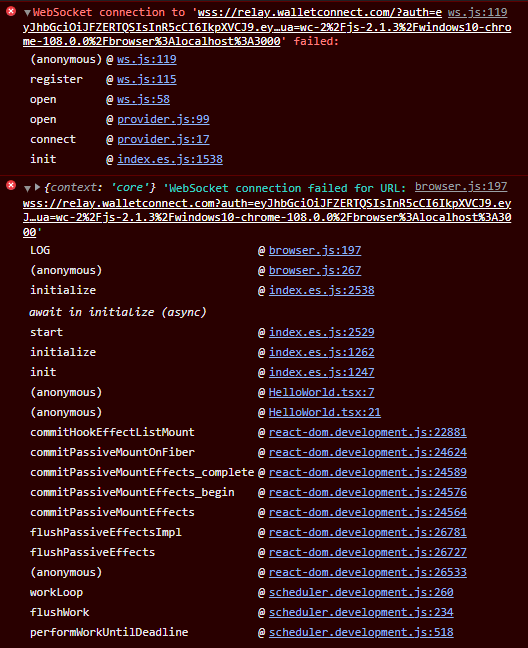Collapse the first WebSocket error stack trace
The width and height of the screenshot is (528, 648).
click(27, 13)
